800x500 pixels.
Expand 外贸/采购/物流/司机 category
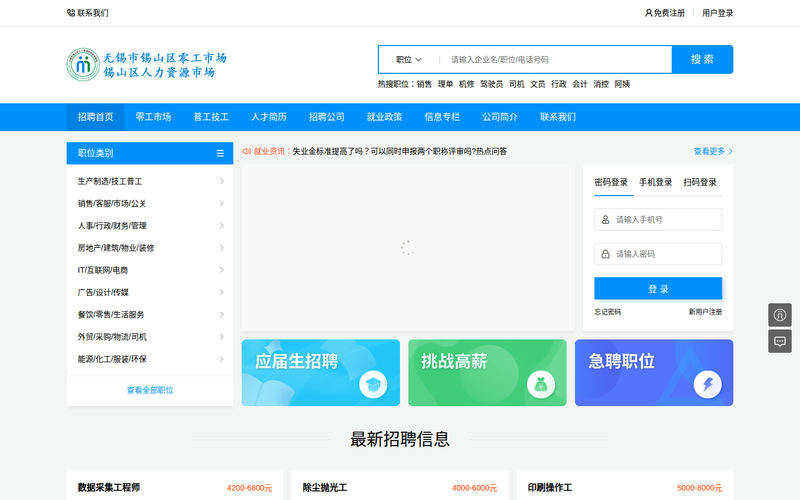click(x=150, y=337)
